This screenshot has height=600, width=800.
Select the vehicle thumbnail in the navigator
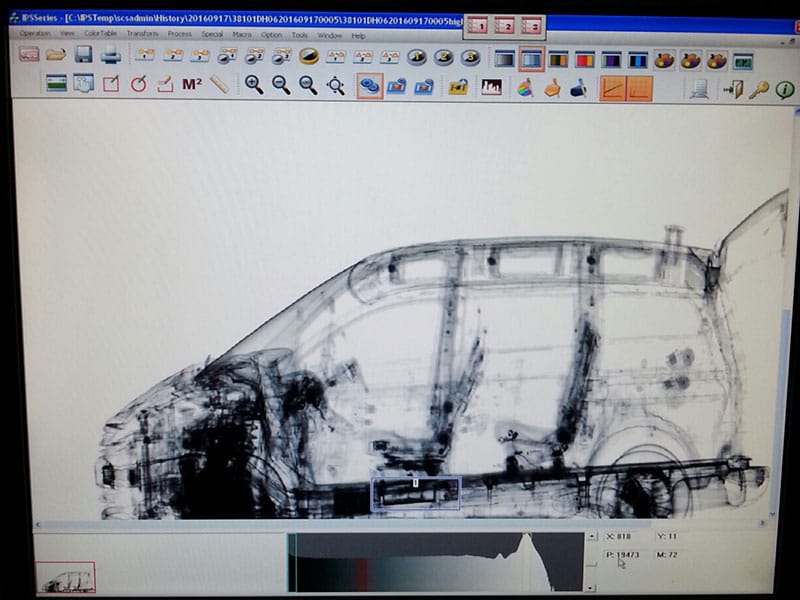(x=66, y=577)
